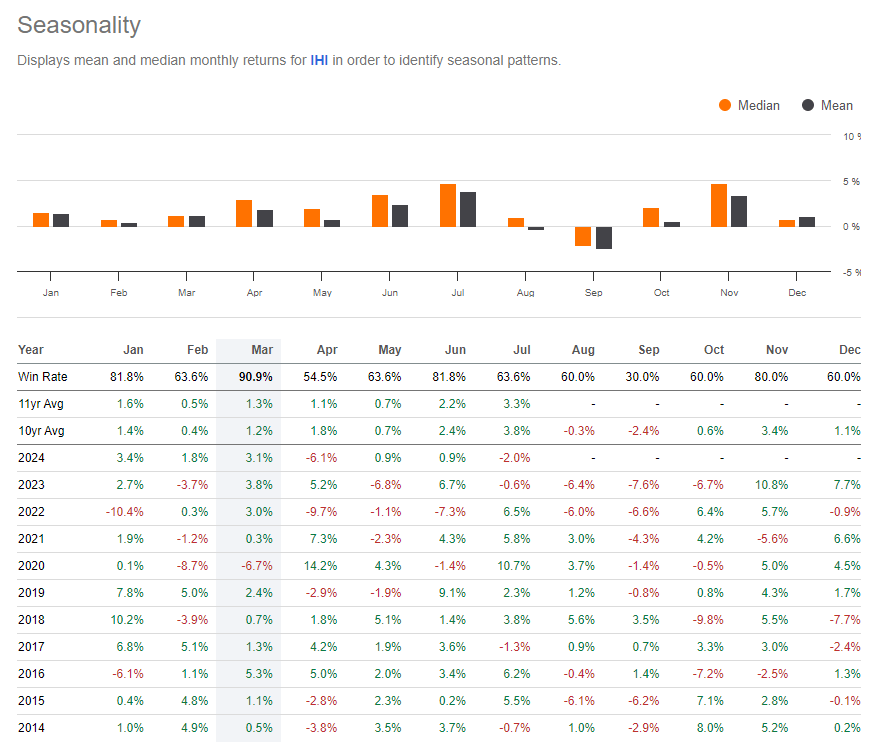875x754 pixels.
Task: Click the July median orange bar
Action: pos(448,205)
